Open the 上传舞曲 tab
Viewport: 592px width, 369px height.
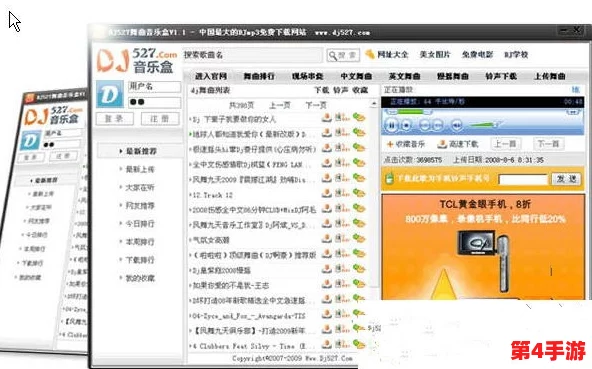(x=550, y=76)
